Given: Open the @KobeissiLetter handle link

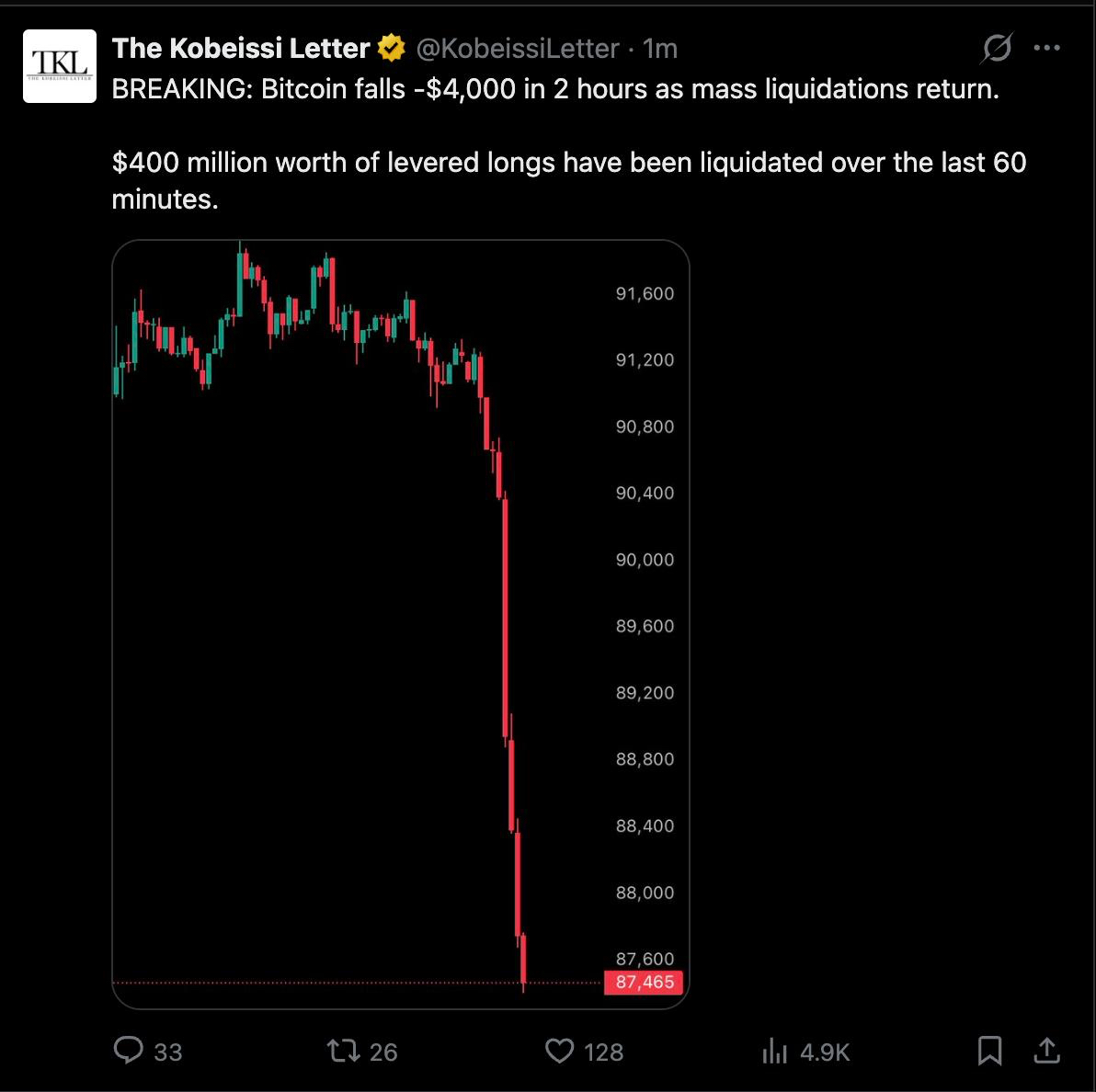Looking at the screenshot, I should click(518, 49).
